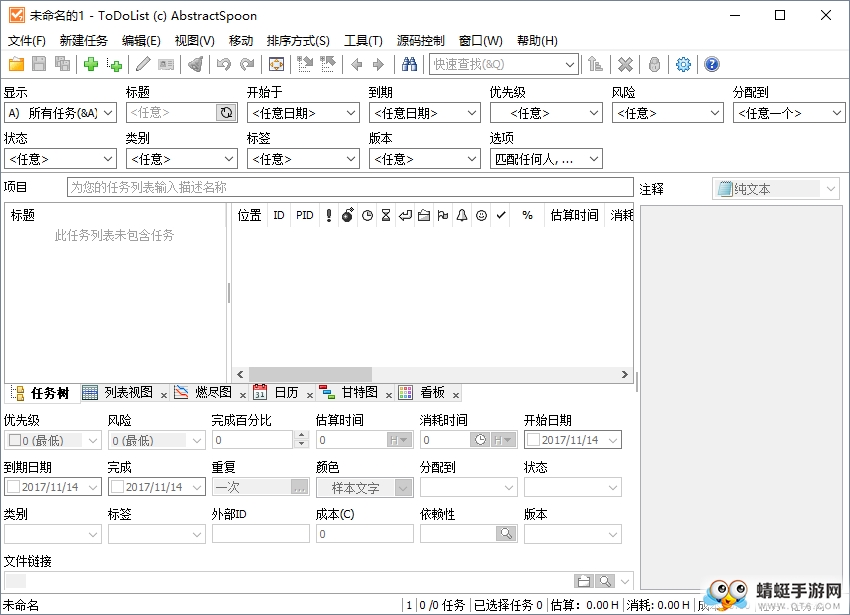Expand the 风险 filter dropdown
Screen dimensions: 850x615
[x=668, y=113]
